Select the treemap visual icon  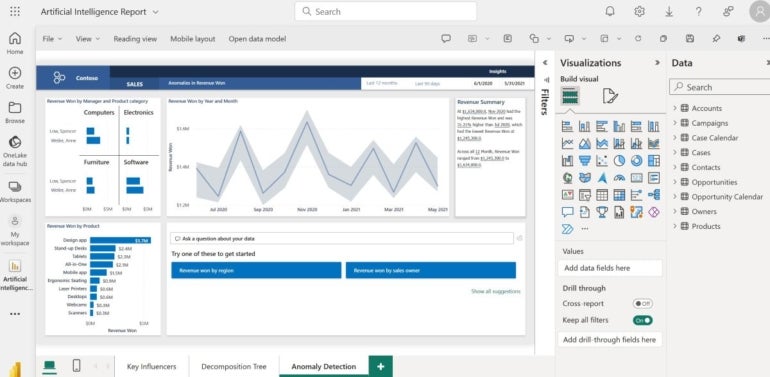click(654, 161)
